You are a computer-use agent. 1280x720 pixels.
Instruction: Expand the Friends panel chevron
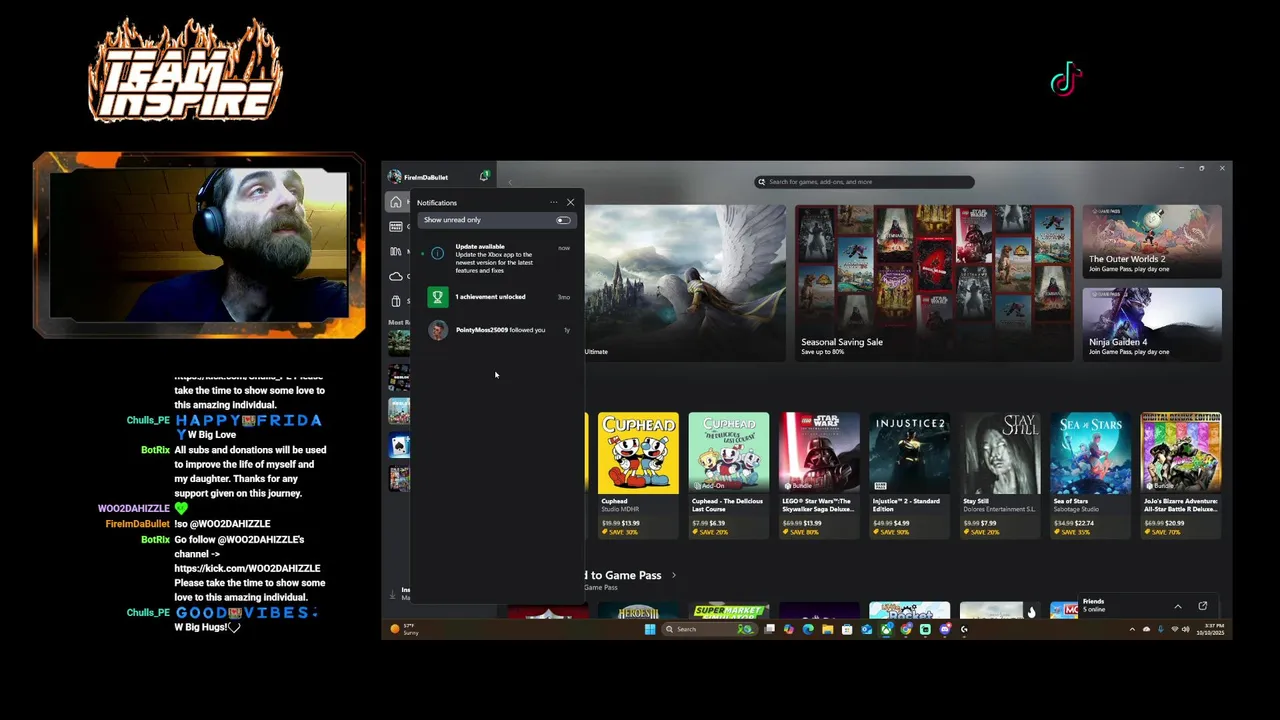click(1177, 606)
